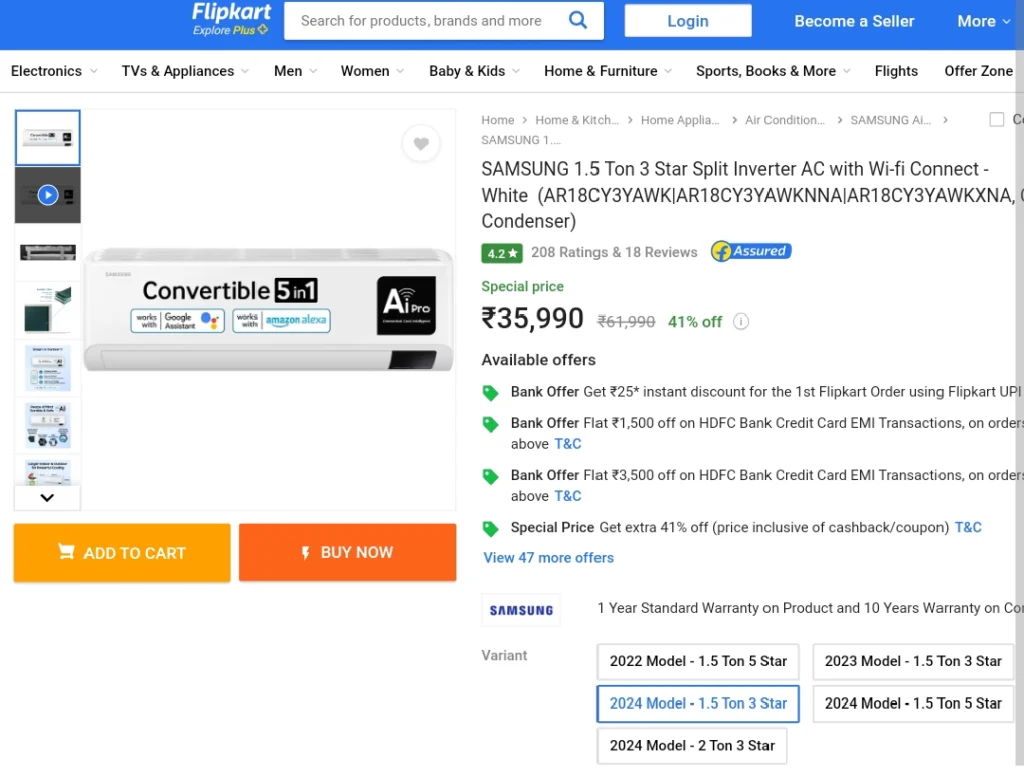Expand the Men category menu
The height and width of the screenshot is (777, 1024).
[296, 71]
